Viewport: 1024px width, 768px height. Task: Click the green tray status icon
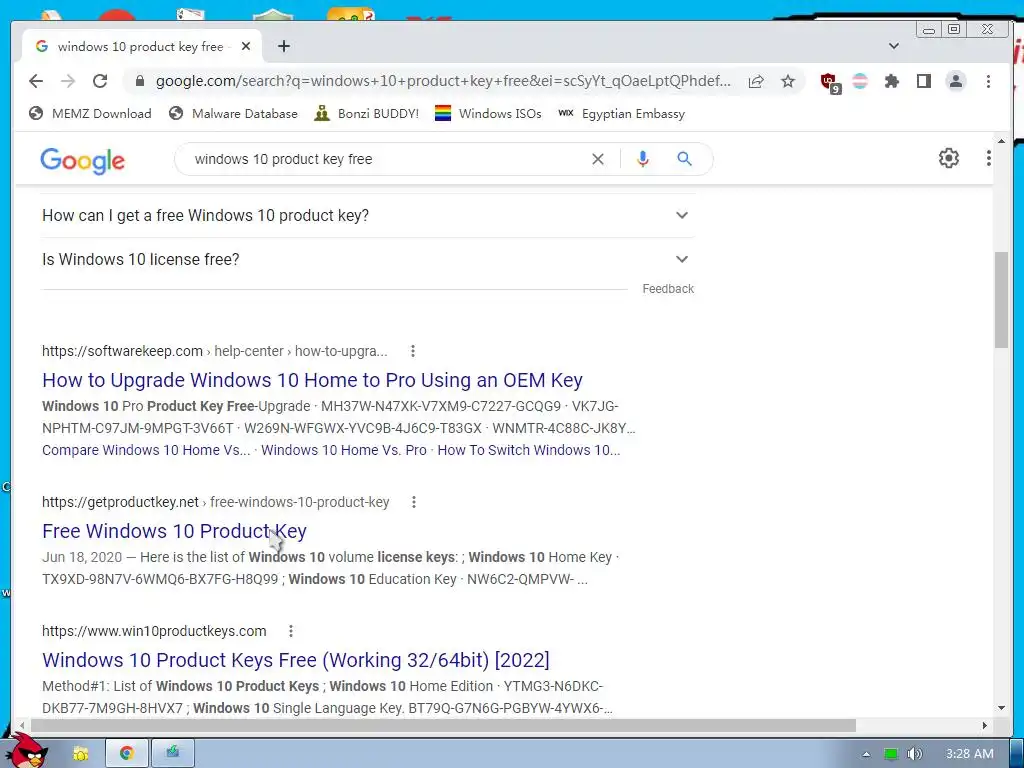click(890, 754)
